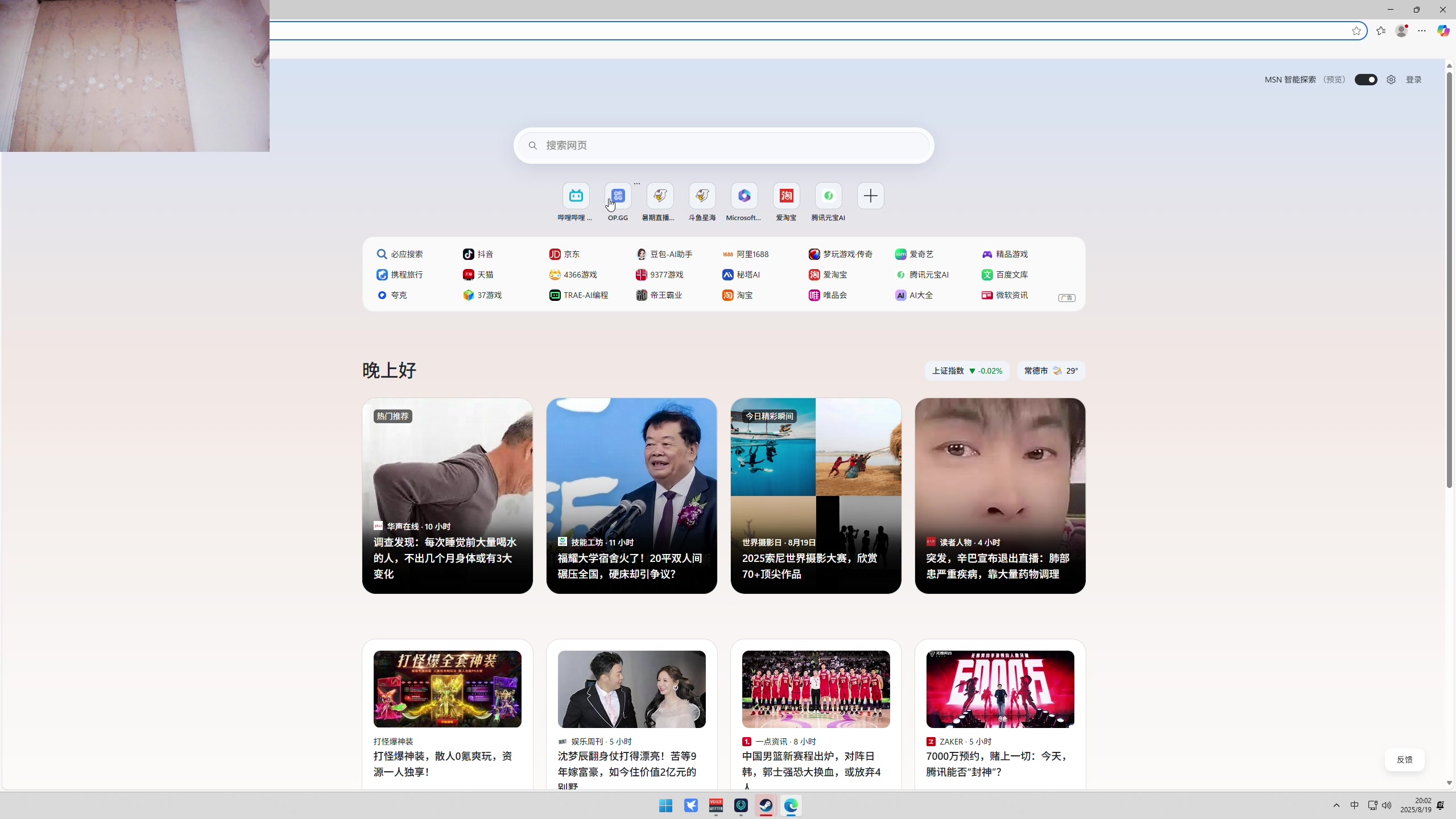Show hidden system tray icons
This screenshot has width=1456, height=819.
(x=1337, y=805)
